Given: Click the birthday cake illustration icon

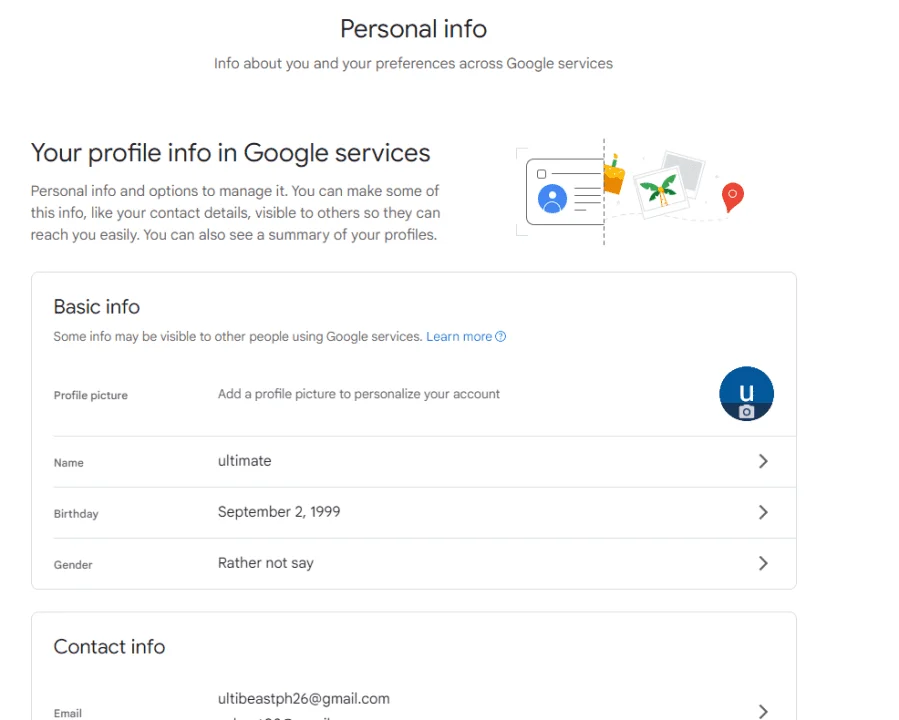Looking at the screenshot, I should coord(613,175).
